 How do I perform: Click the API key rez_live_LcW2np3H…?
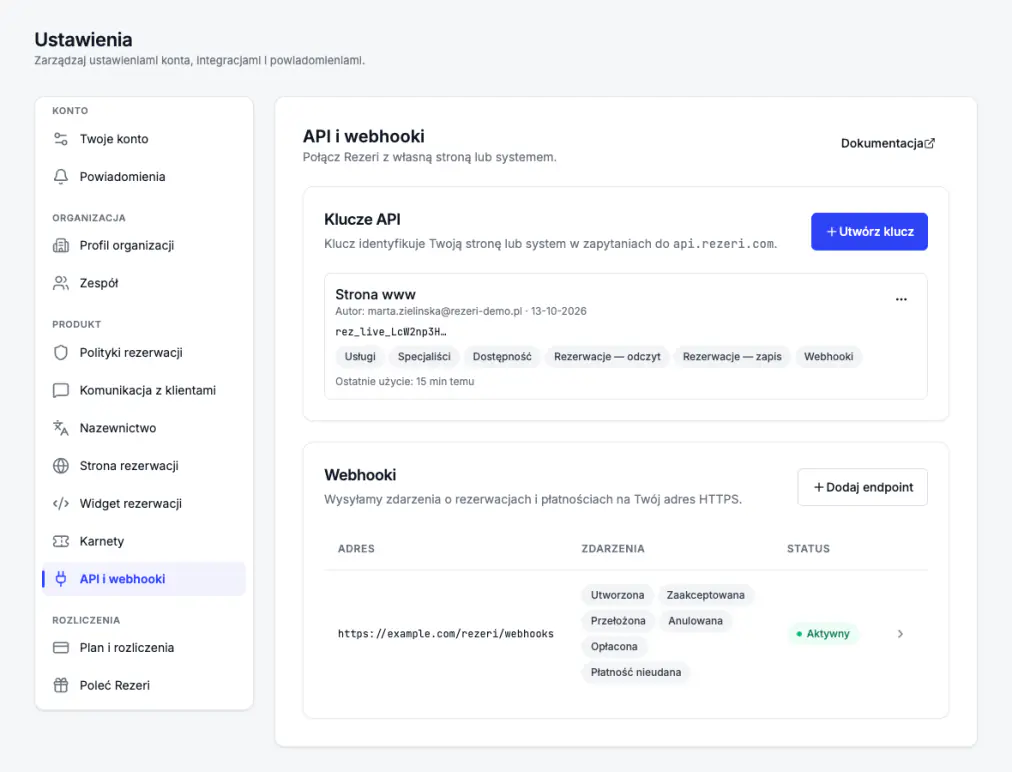[390, 332]
